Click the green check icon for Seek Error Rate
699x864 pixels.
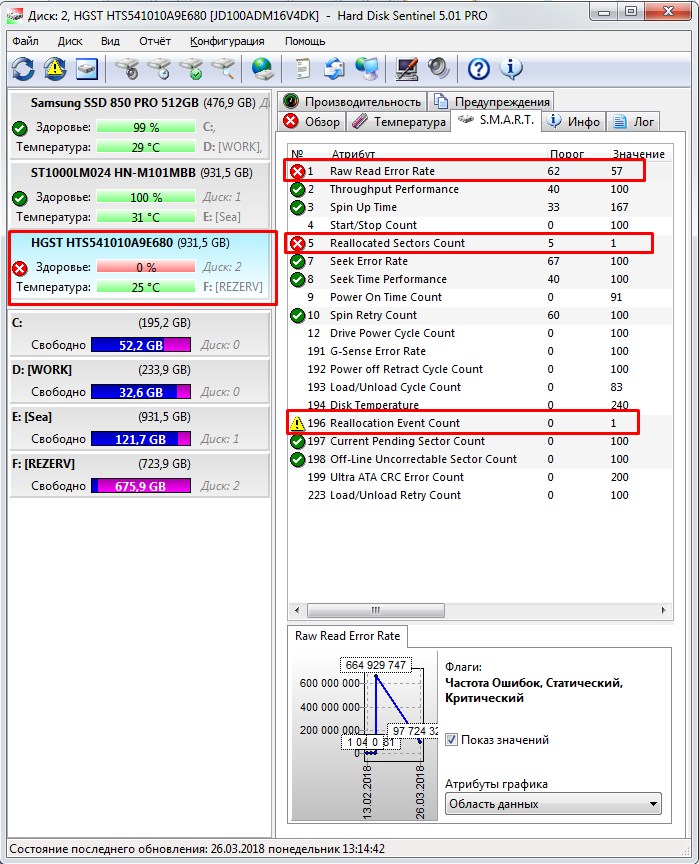[x=297, y=261]
